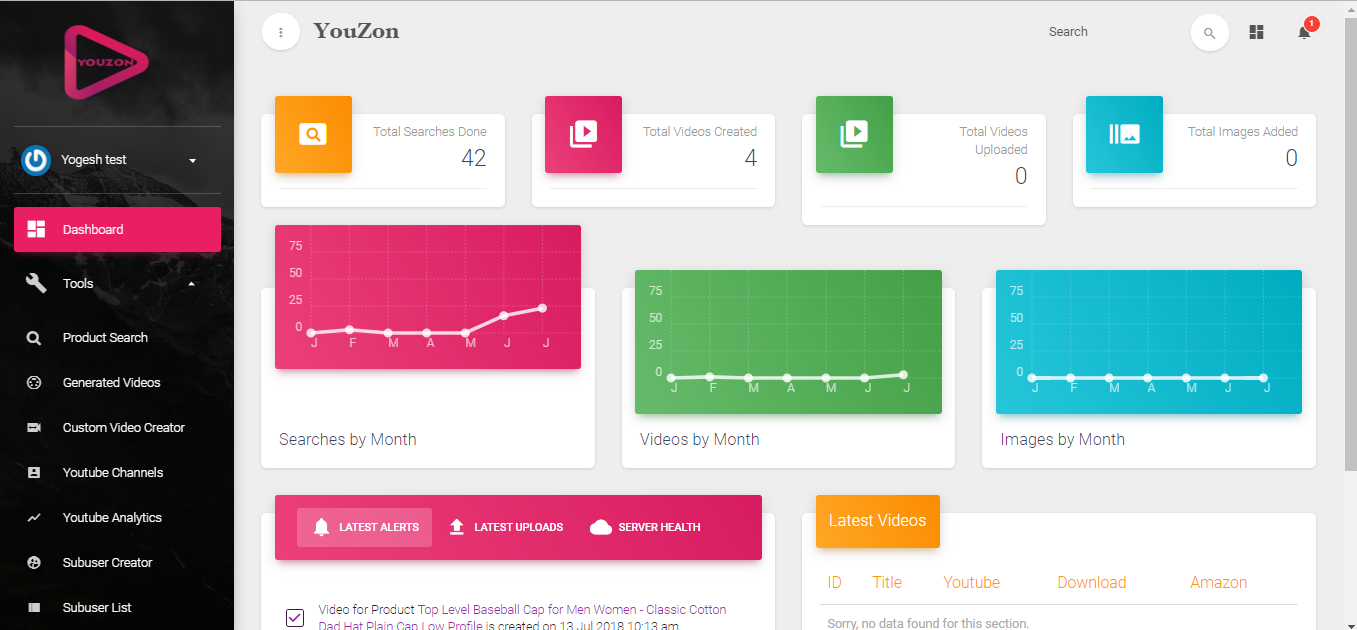Toggle the checkbox beside the baseball cap alert
Image resolution: width=1357 pixels, height=630 pixels.
tap(295, 617)
